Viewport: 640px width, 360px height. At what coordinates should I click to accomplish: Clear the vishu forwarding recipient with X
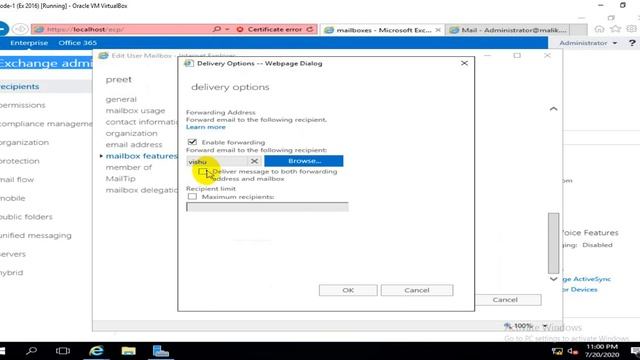[254, 161]
